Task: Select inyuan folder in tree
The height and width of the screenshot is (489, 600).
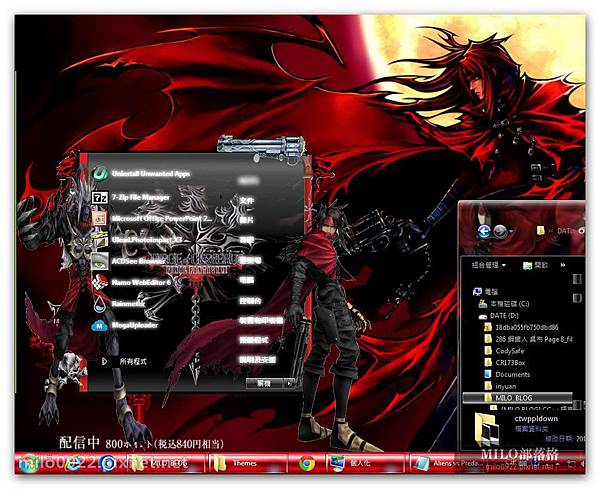Action: (500, 386)
